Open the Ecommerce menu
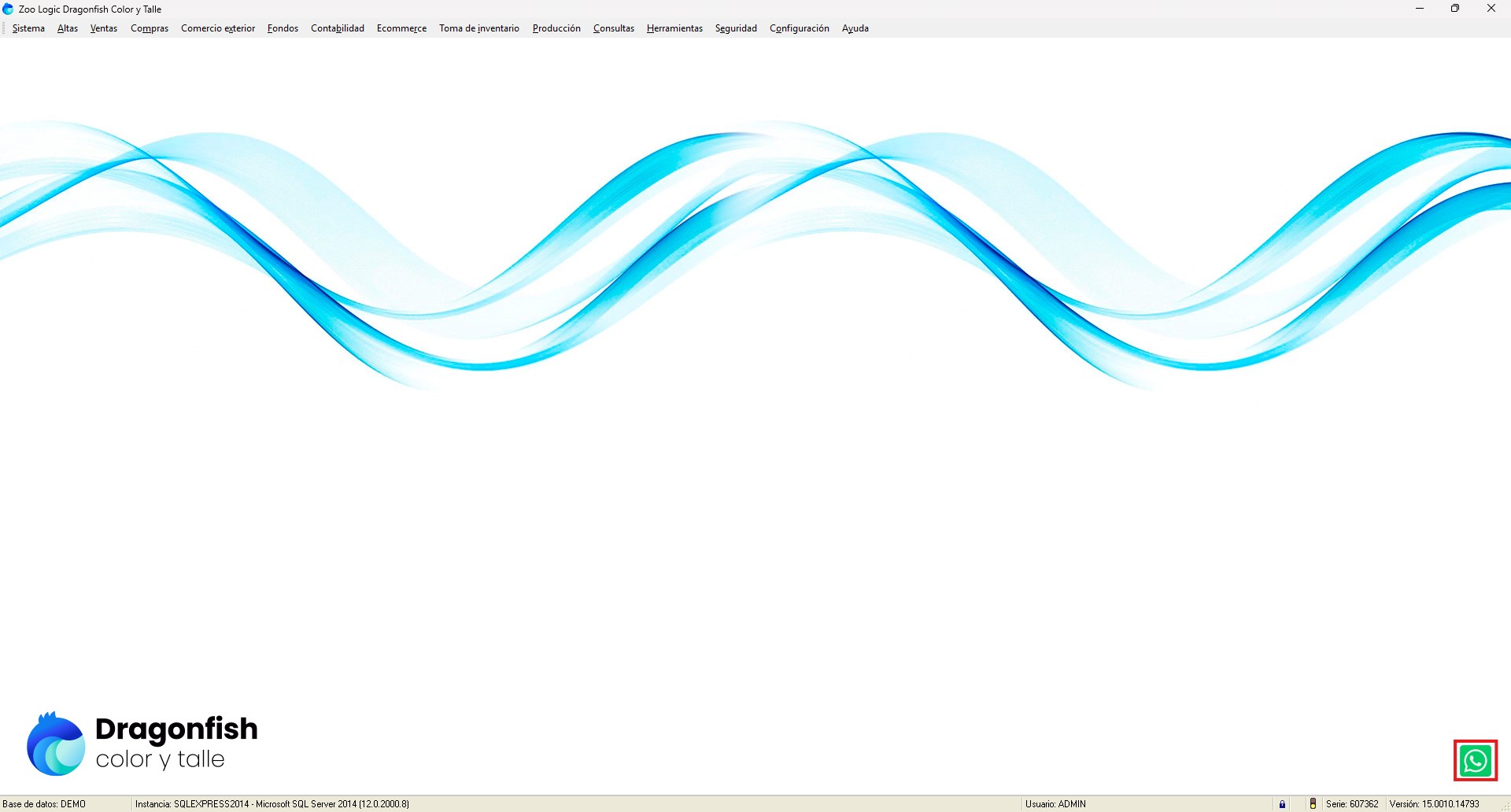This screenshot has height=812, width=1511. point(401,28)
